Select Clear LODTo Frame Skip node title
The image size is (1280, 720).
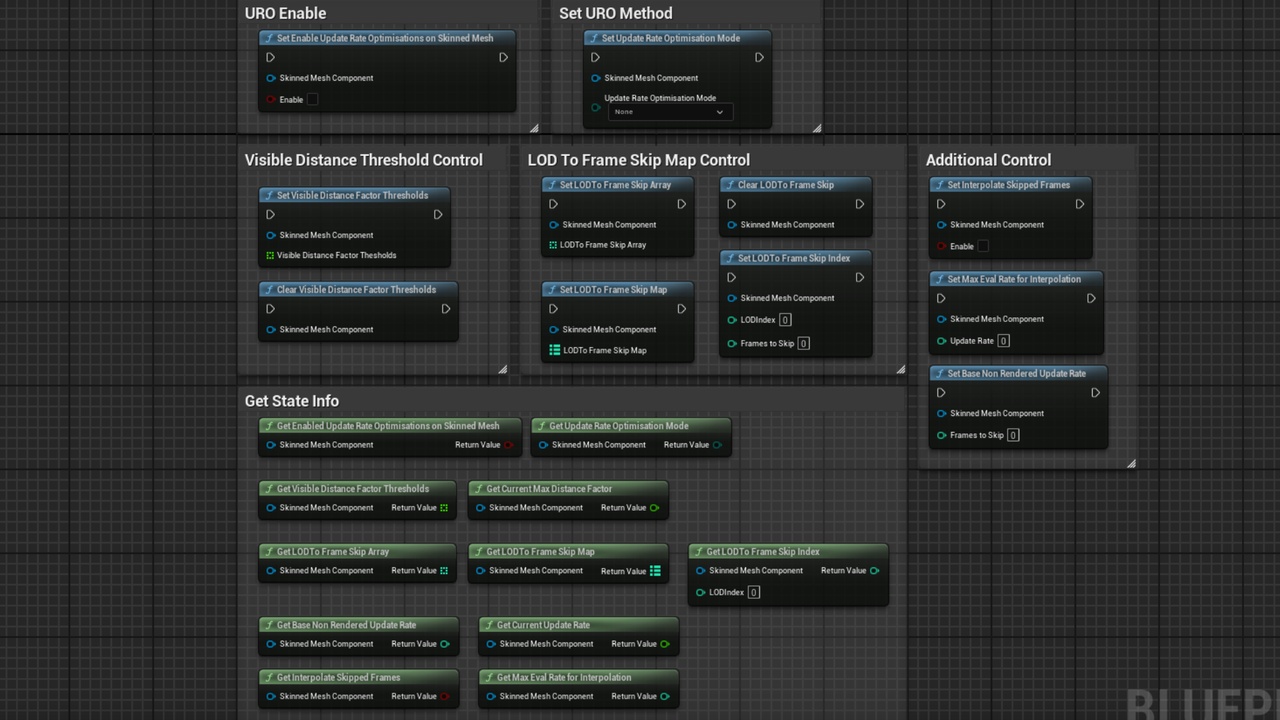(x=786, y=185)
